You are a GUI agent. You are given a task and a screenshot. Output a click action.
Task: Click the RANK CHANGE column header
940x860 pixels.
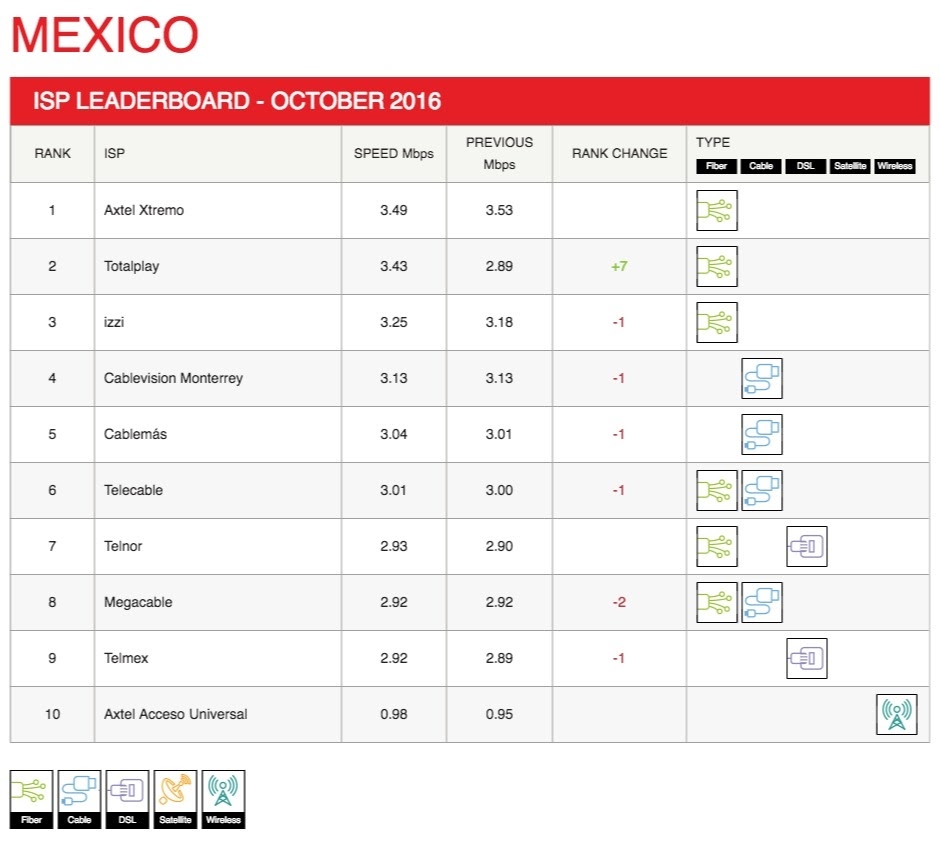618,153
